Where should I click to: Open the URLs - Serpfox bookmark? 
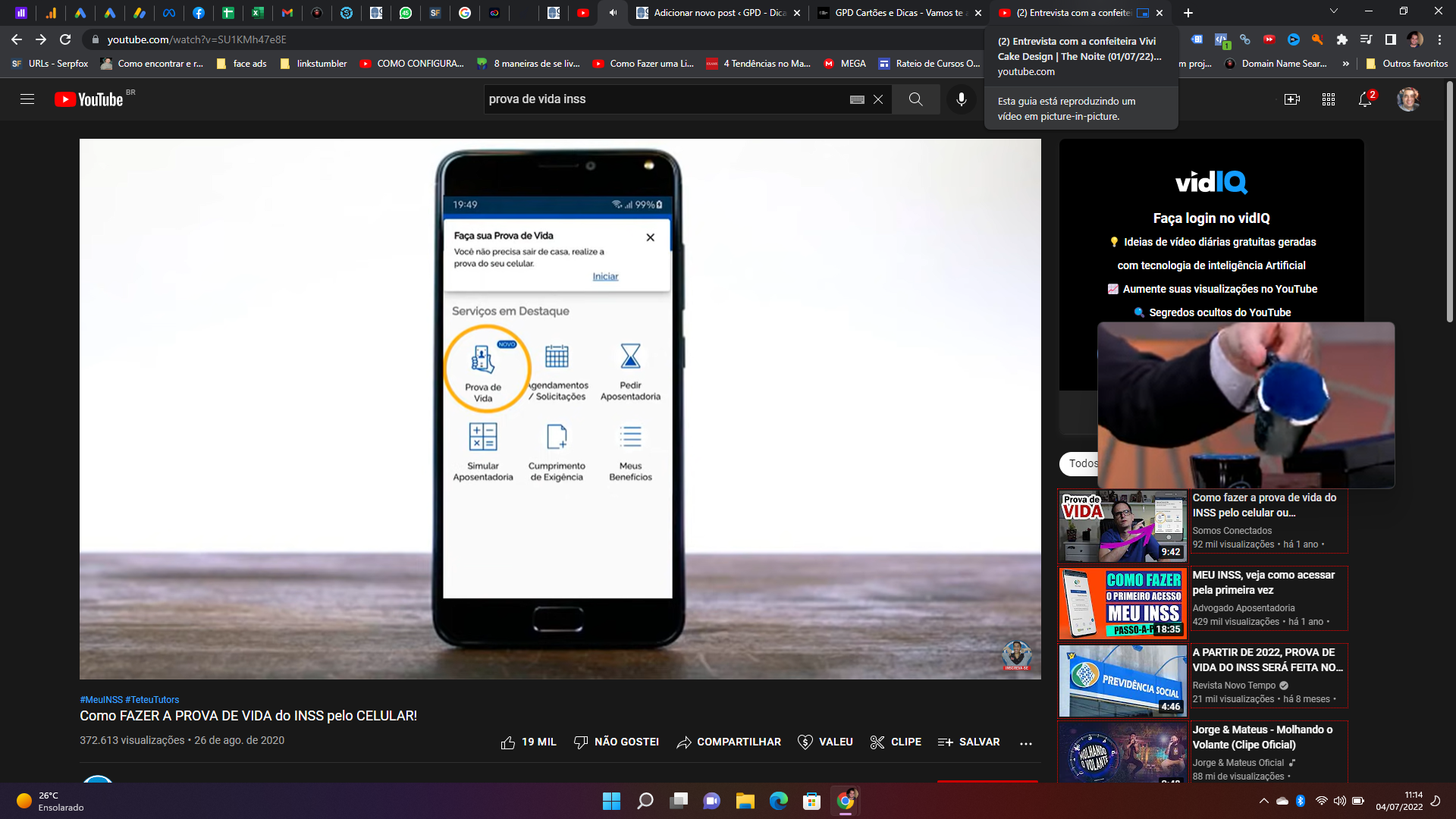click(50, 64)
